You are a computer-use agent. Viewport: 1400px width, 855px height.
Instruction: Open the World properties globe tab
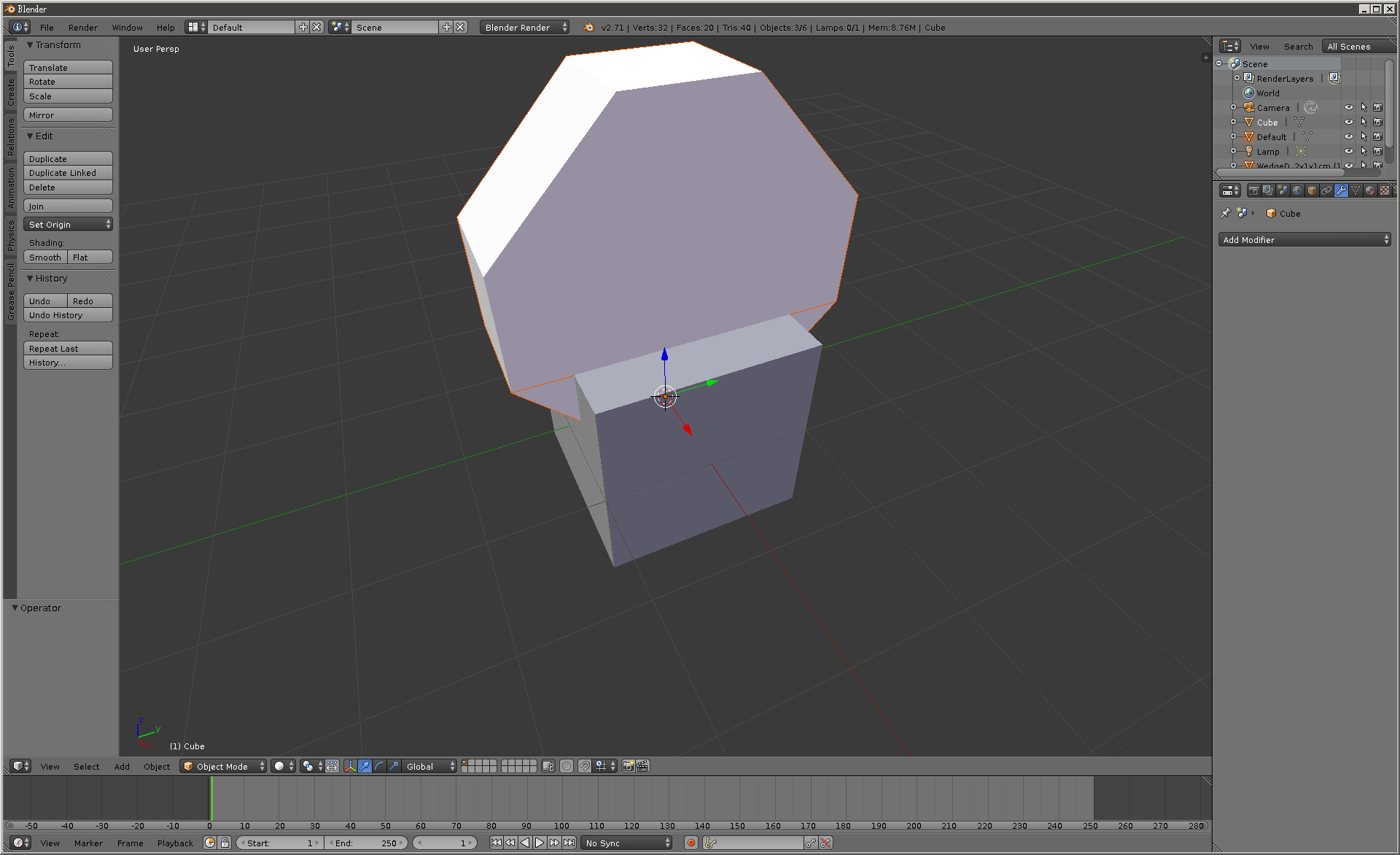click(1297, 190)
